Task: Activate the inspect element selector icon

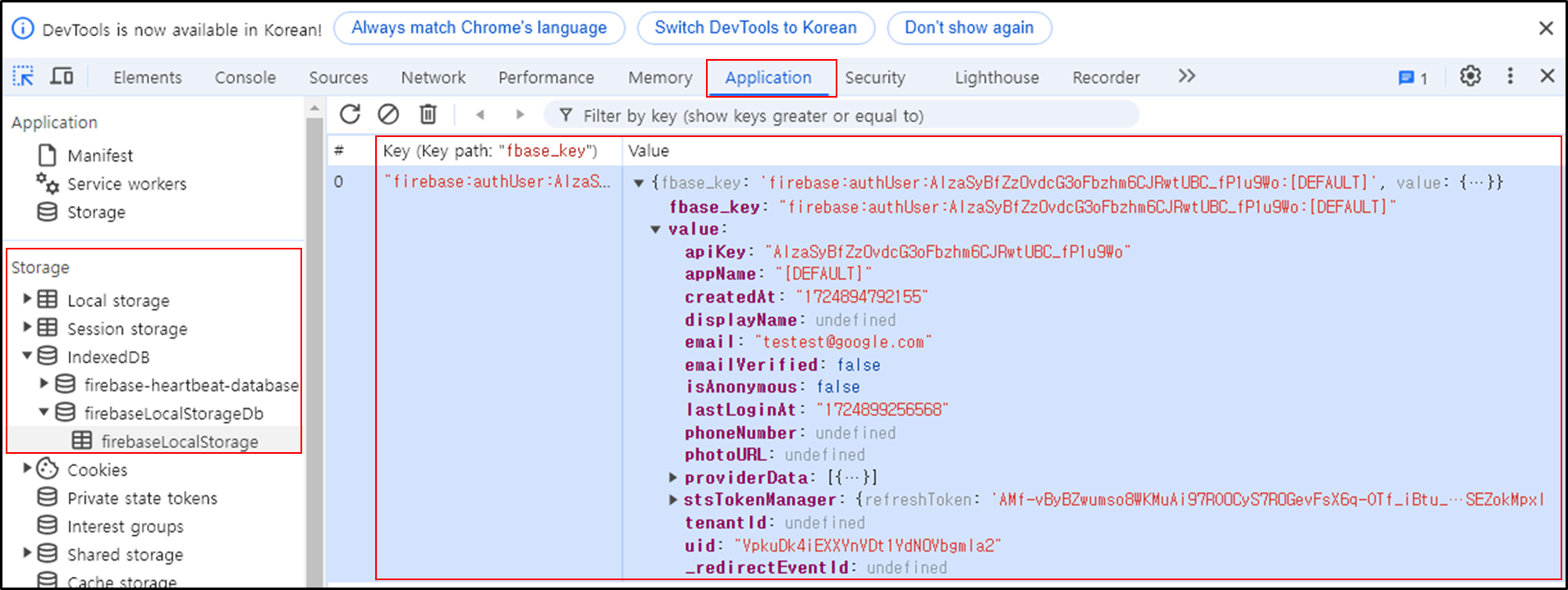Action: click(23, 76)
